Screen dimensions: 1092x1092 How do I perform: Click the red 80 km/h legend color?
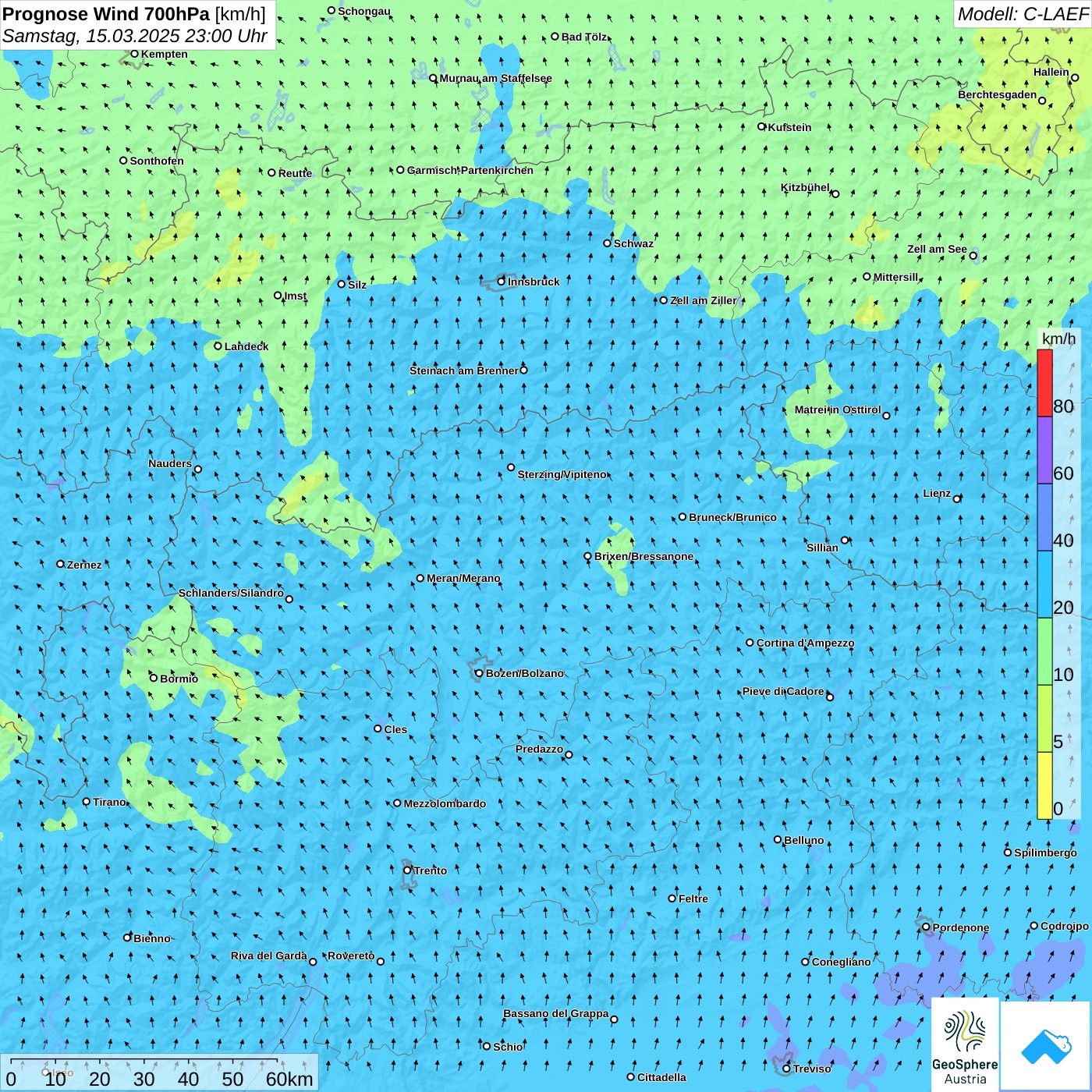1044,383
